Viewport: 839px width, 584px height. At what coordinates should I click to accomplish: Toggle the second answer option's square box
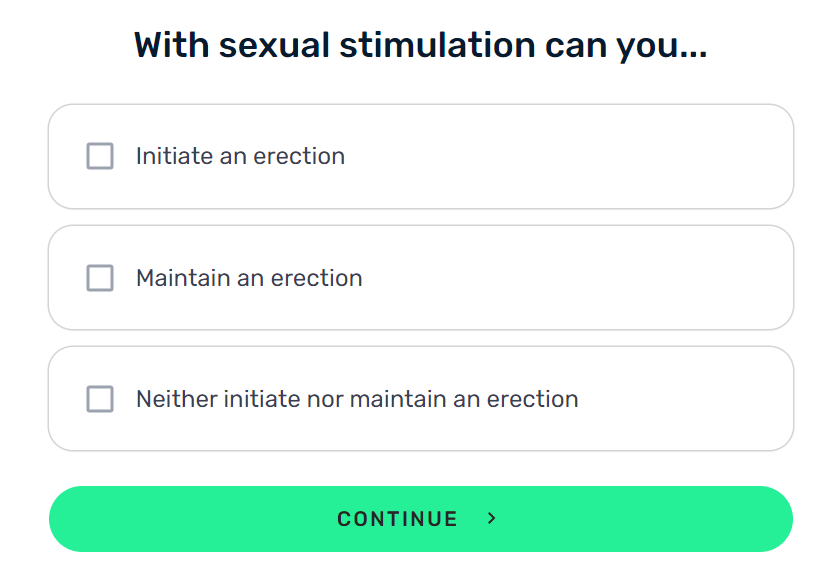pos(100,278)
